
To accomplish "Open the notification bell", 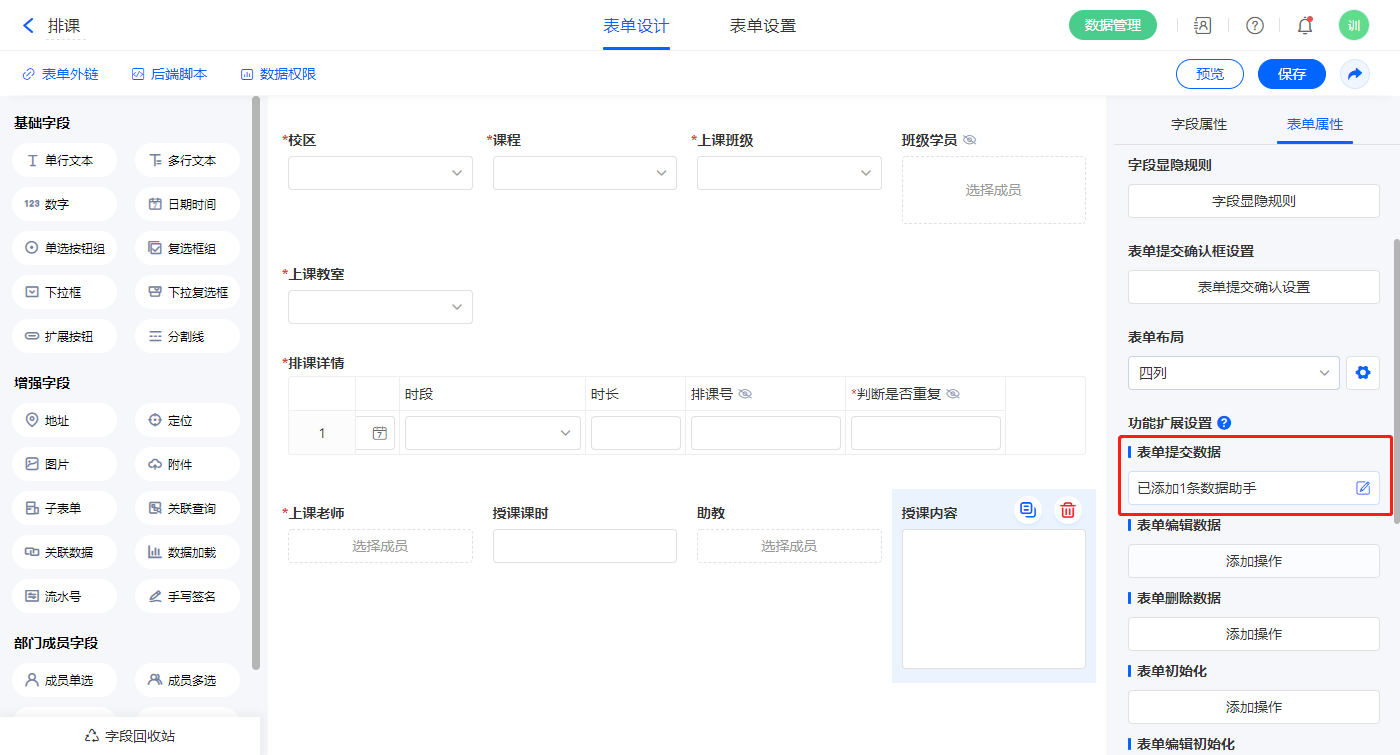I will coord(1304,26).
